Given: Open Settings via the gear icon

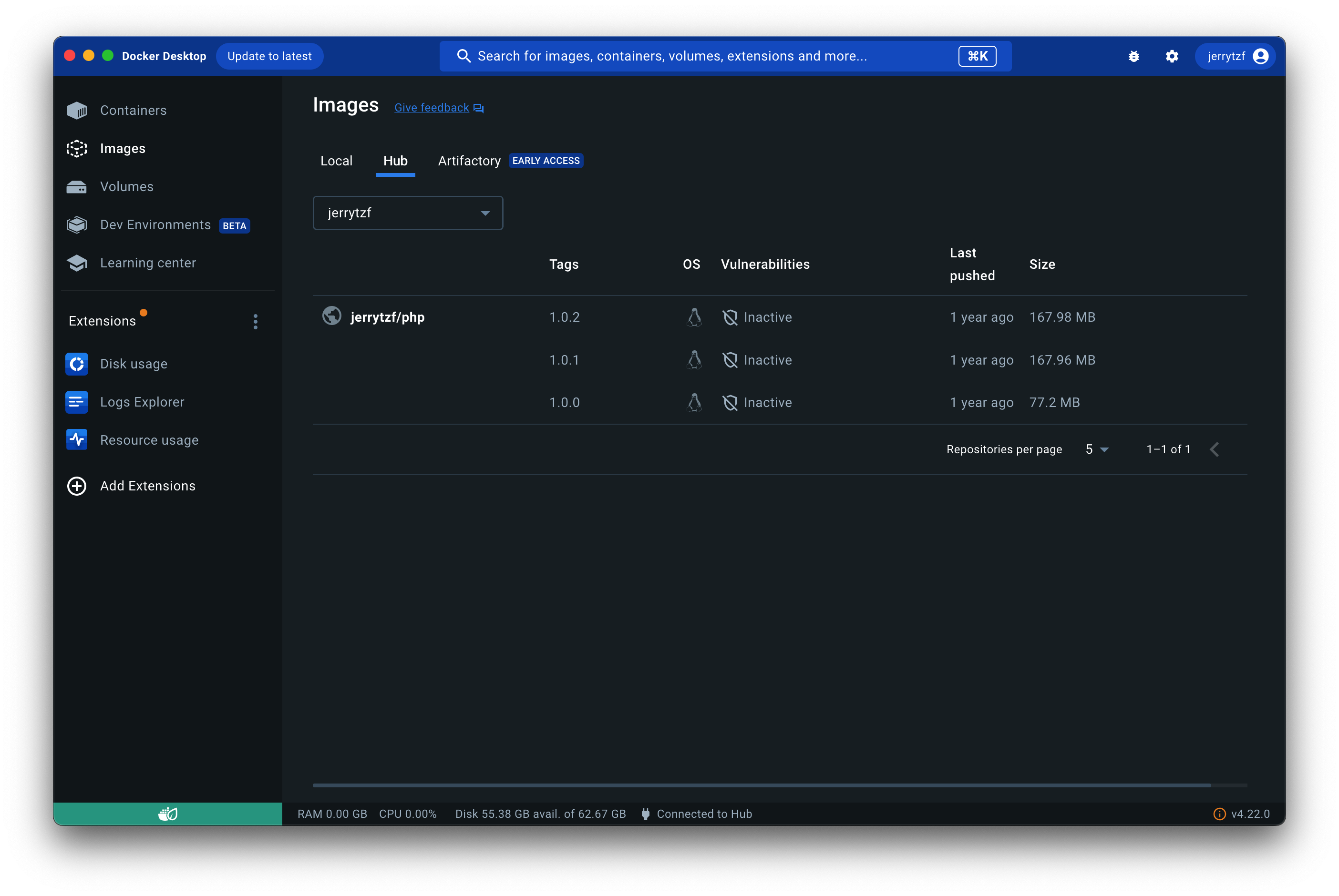Looking at the screenshot, I should click(x=1172, y=56).
